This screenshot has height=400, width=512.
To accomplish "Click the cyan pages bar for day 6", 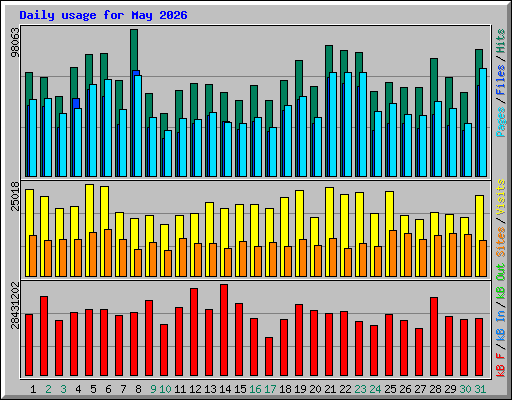I will click(108, 128).
